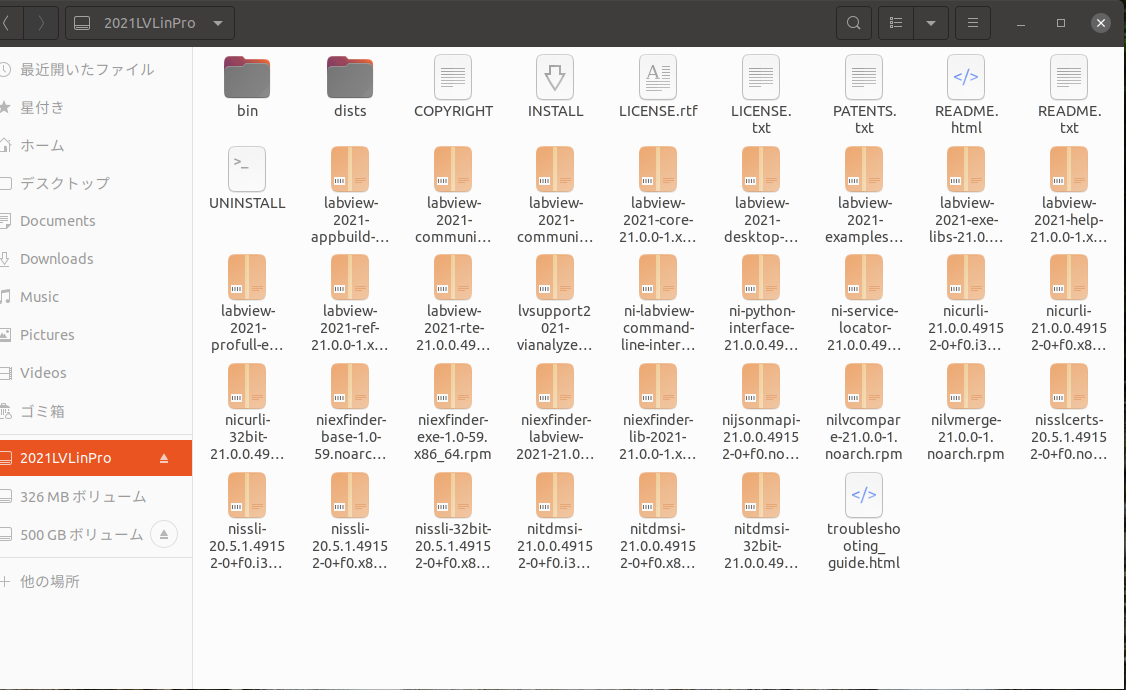The image size is (1126, 690).
Task: Open 326 MB ボリューム in sidebar
Action: [x=96, y=497]
